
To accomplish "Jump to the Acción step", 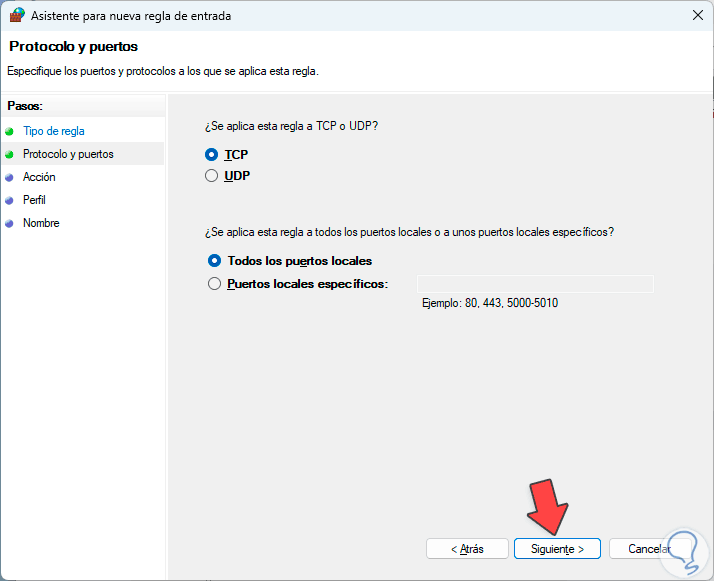I will 39,177.
